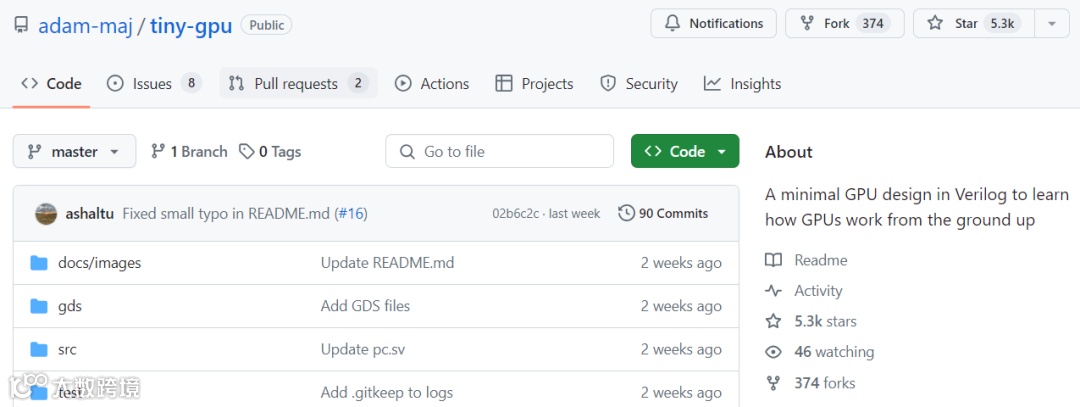Click the src folder icon
Screen dimensions: 1080x407
tap(39, 349)
